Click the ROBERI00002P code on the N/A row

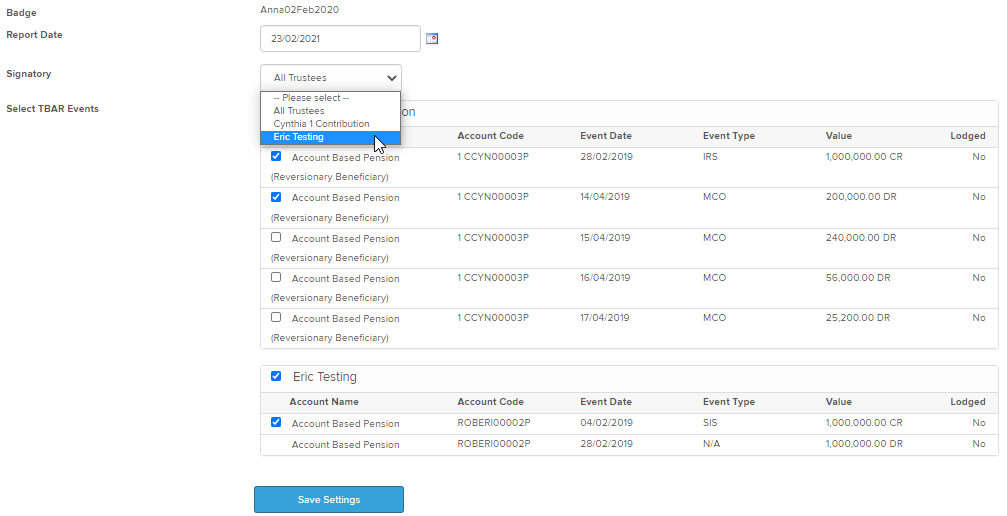pyautogui.click(x=494, y=444)
